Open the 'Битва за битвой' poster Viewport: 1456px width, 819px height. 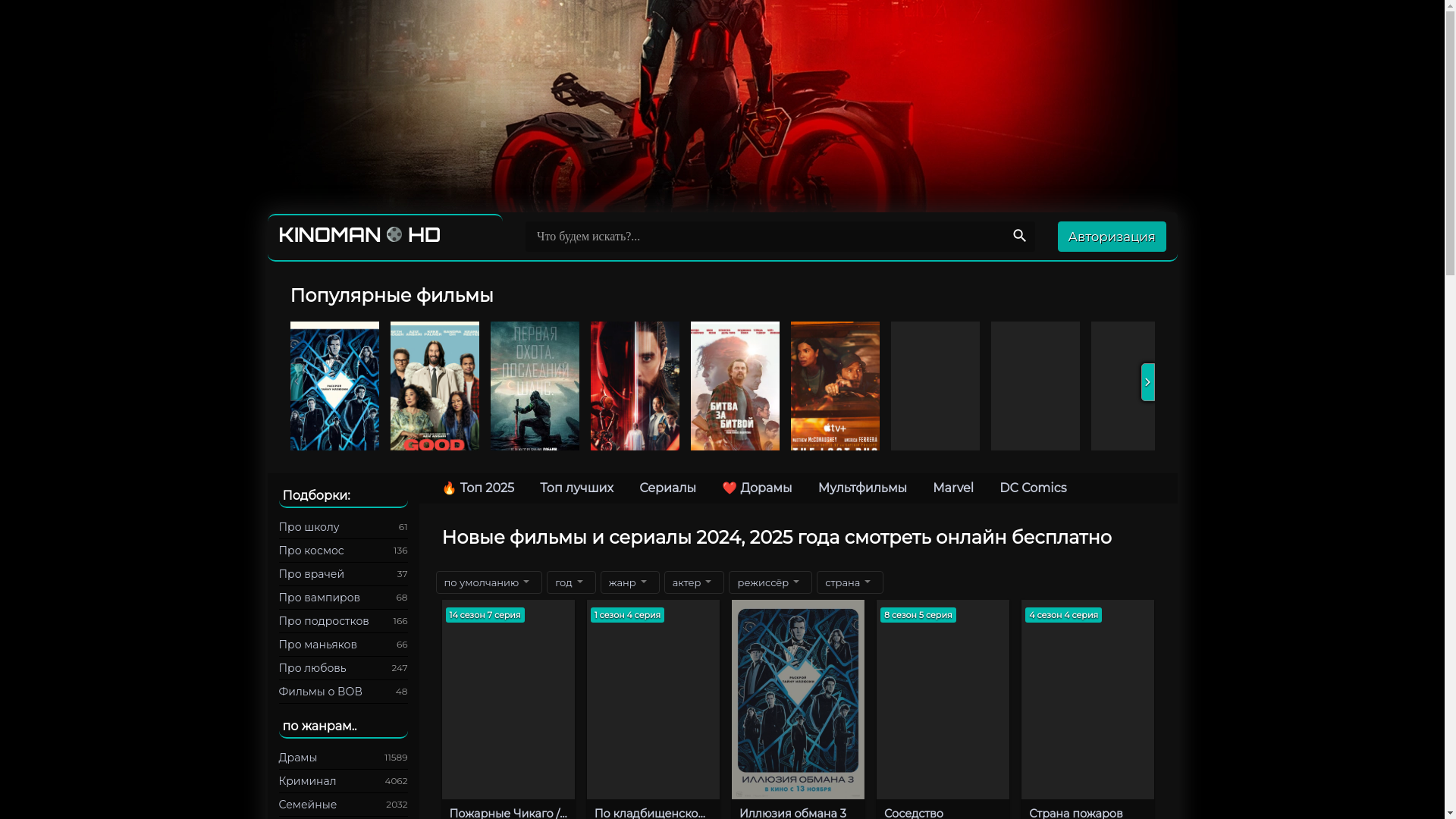pos(735,386)
